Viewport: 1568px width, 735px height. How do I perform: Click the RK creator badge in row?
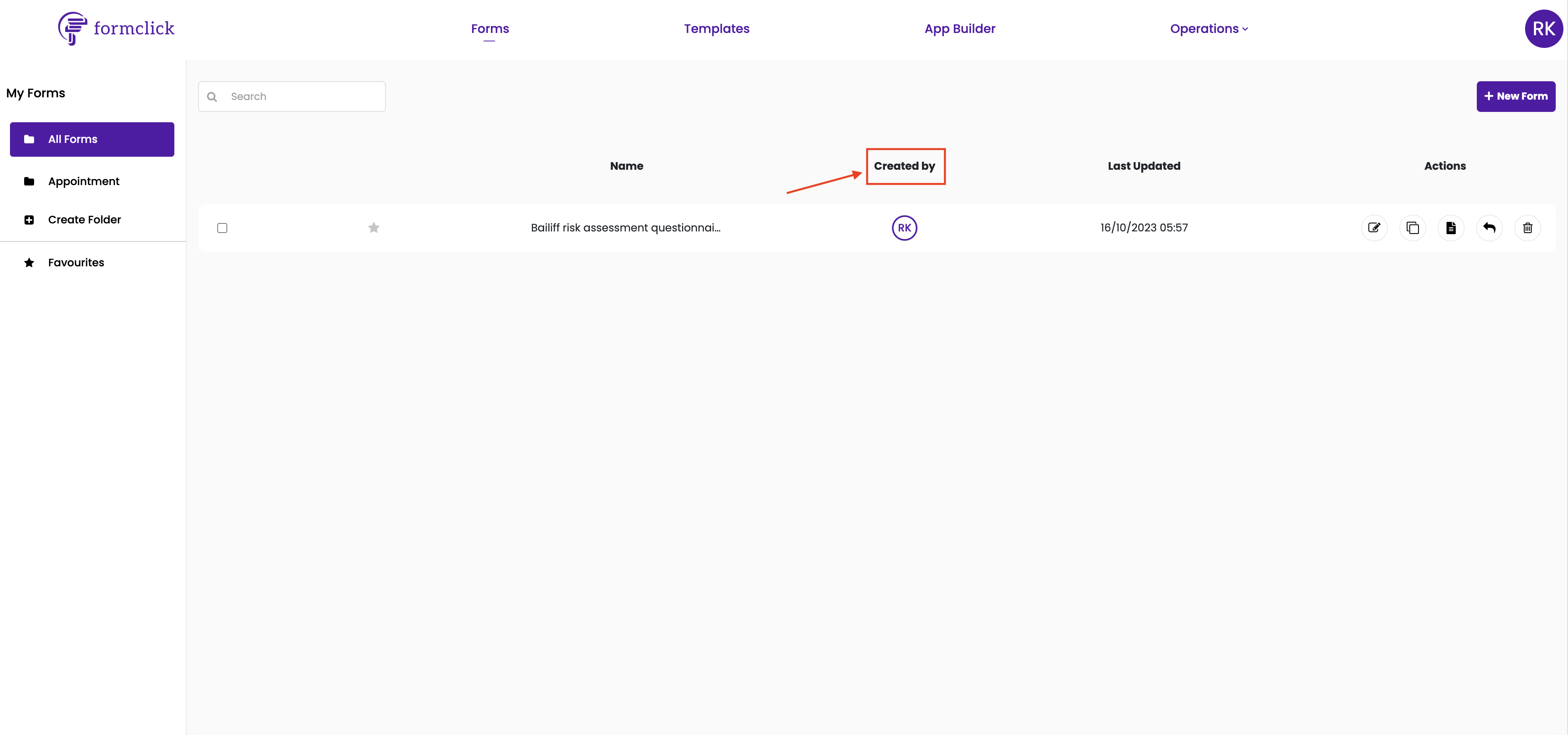[904, 228]
